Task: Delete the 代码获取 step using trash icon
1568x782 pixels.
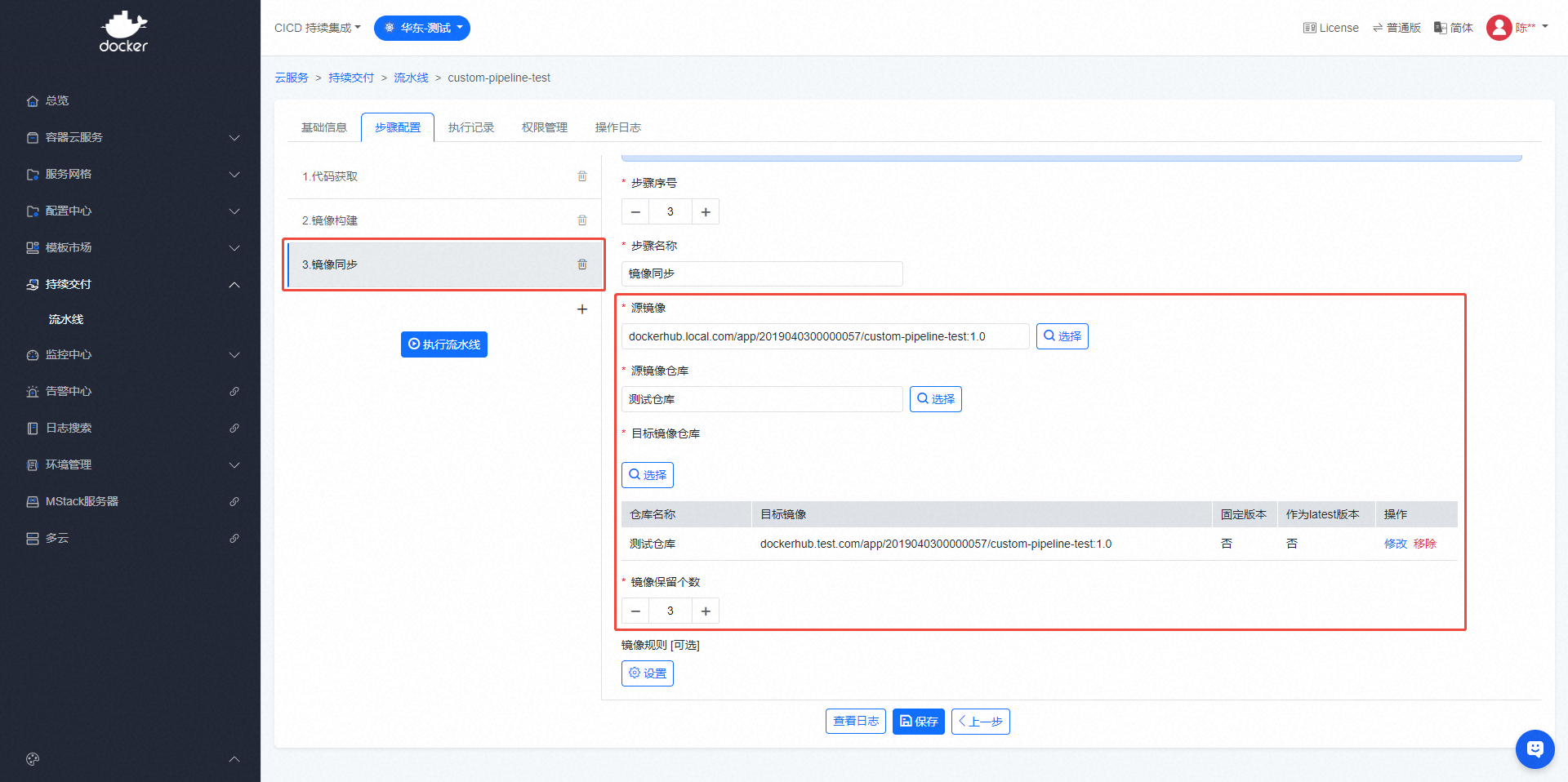Action: 582,176
